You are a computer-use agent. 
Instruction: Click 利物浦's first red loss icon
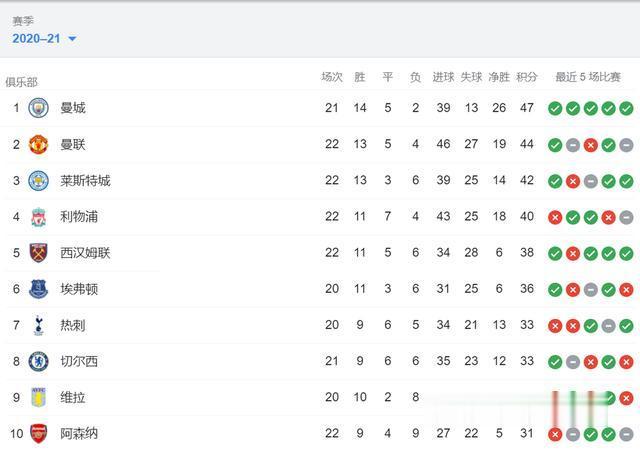pyautogui.click(x=555, y=217)
